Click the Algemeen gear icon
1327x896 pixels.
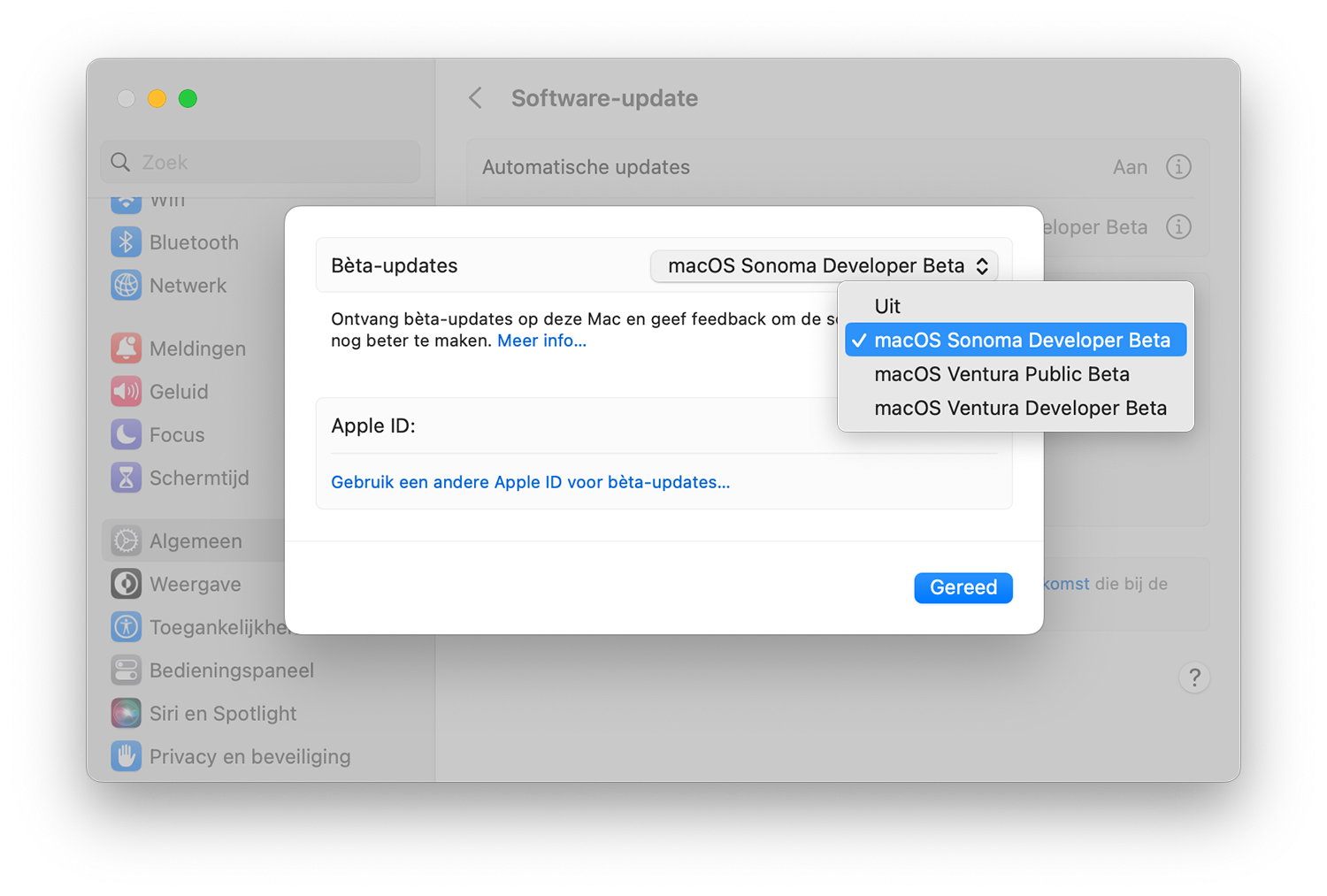click(126, 540)
